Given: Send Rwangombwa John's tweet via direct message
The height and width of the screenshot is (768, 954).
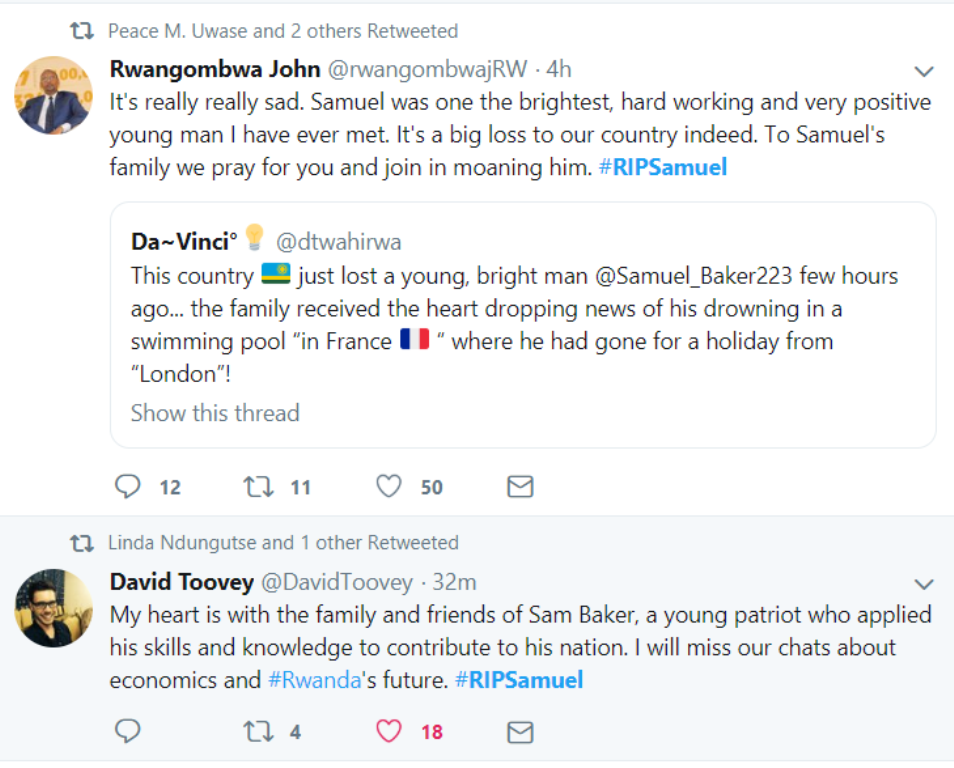Looking at the screenshot, I should point(520,487).
